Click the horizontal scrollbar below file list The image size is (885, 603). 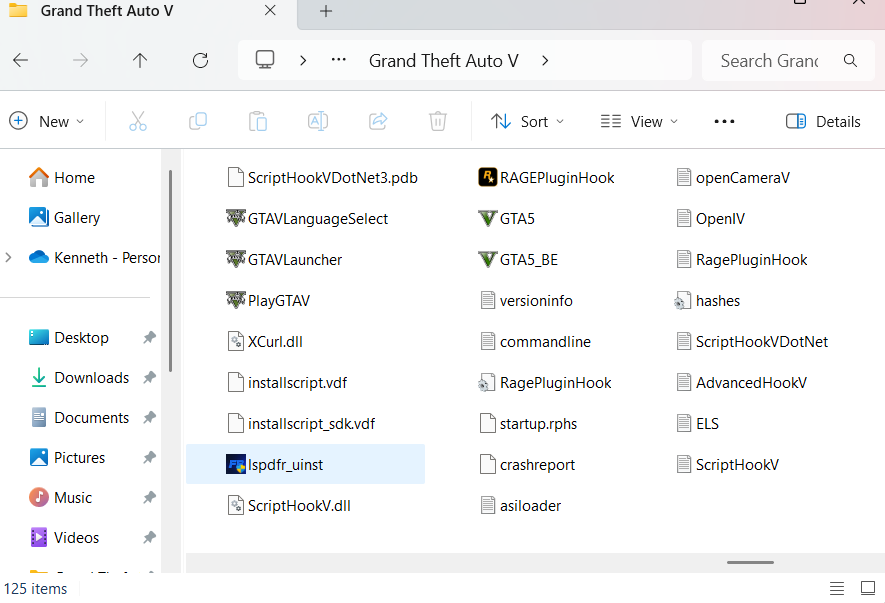click(750, 562)
